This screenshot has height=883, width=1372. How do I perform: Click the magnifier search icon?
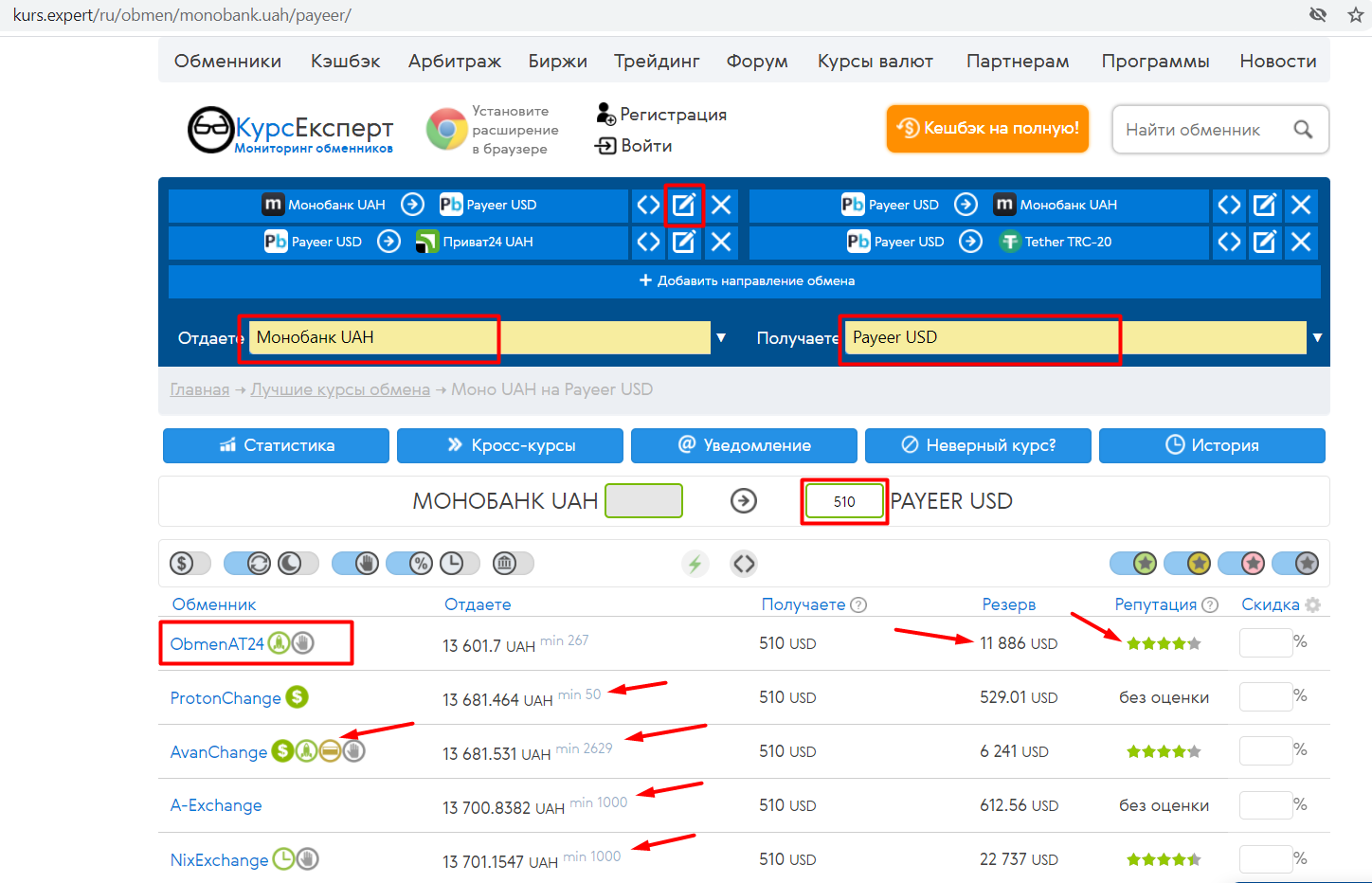1304,129
